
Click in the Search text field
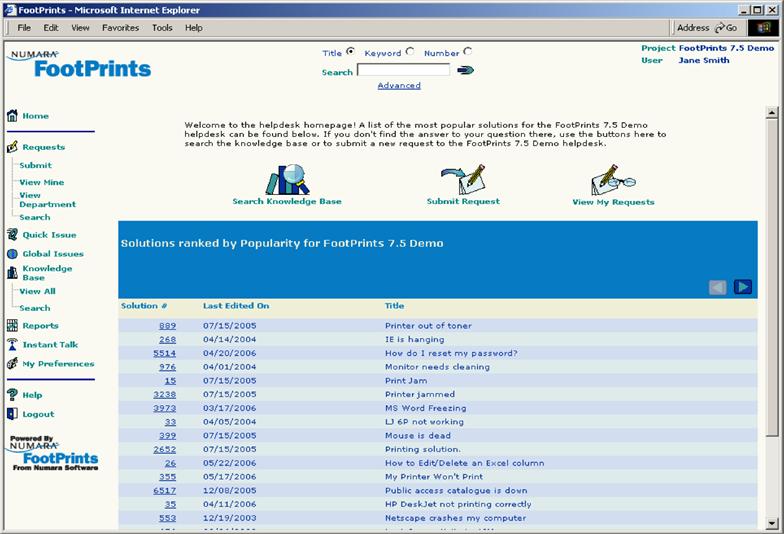pos(404,70)
